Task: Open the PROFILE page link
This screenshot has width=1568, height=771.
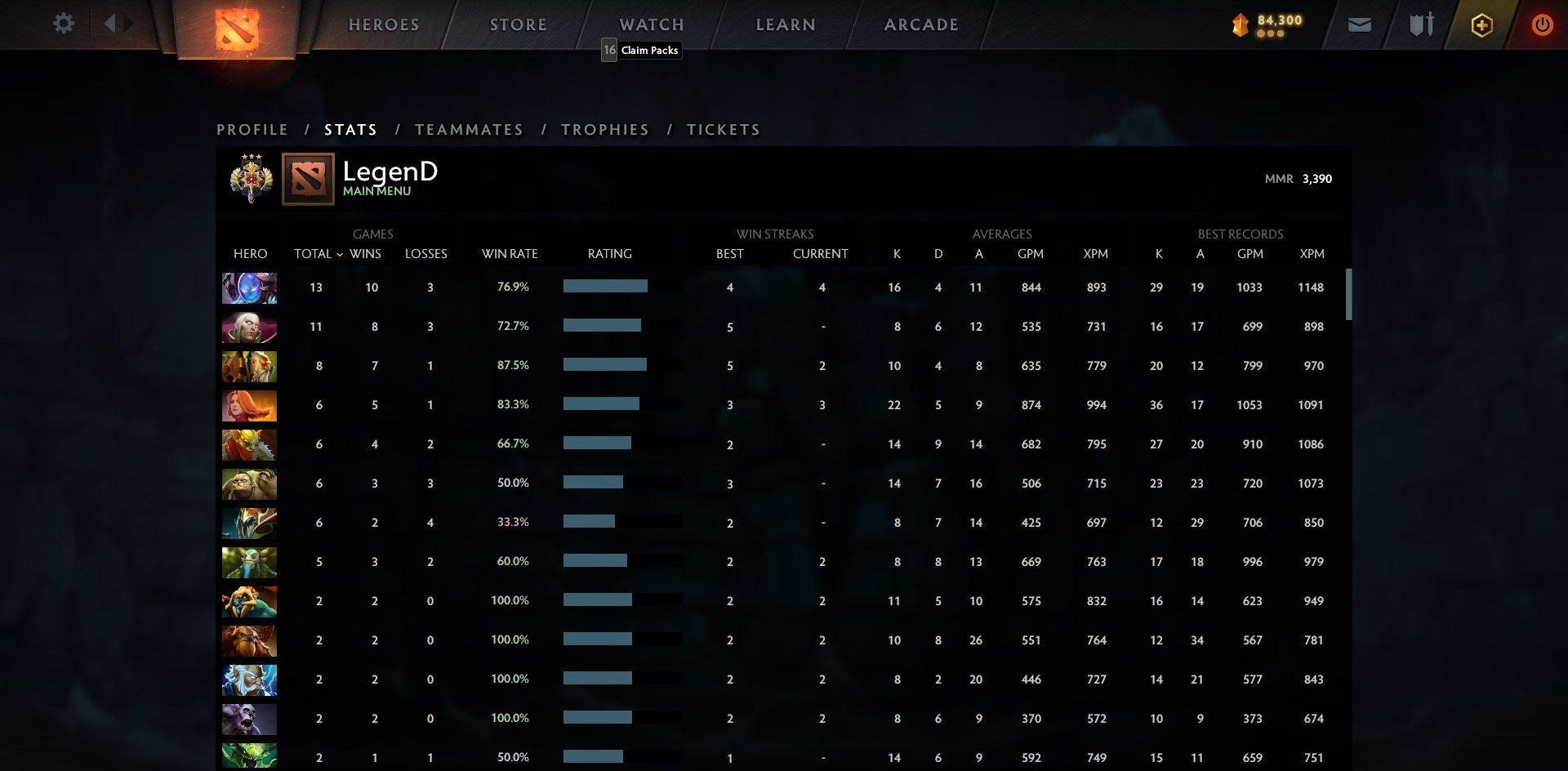Action: point(252,129)
